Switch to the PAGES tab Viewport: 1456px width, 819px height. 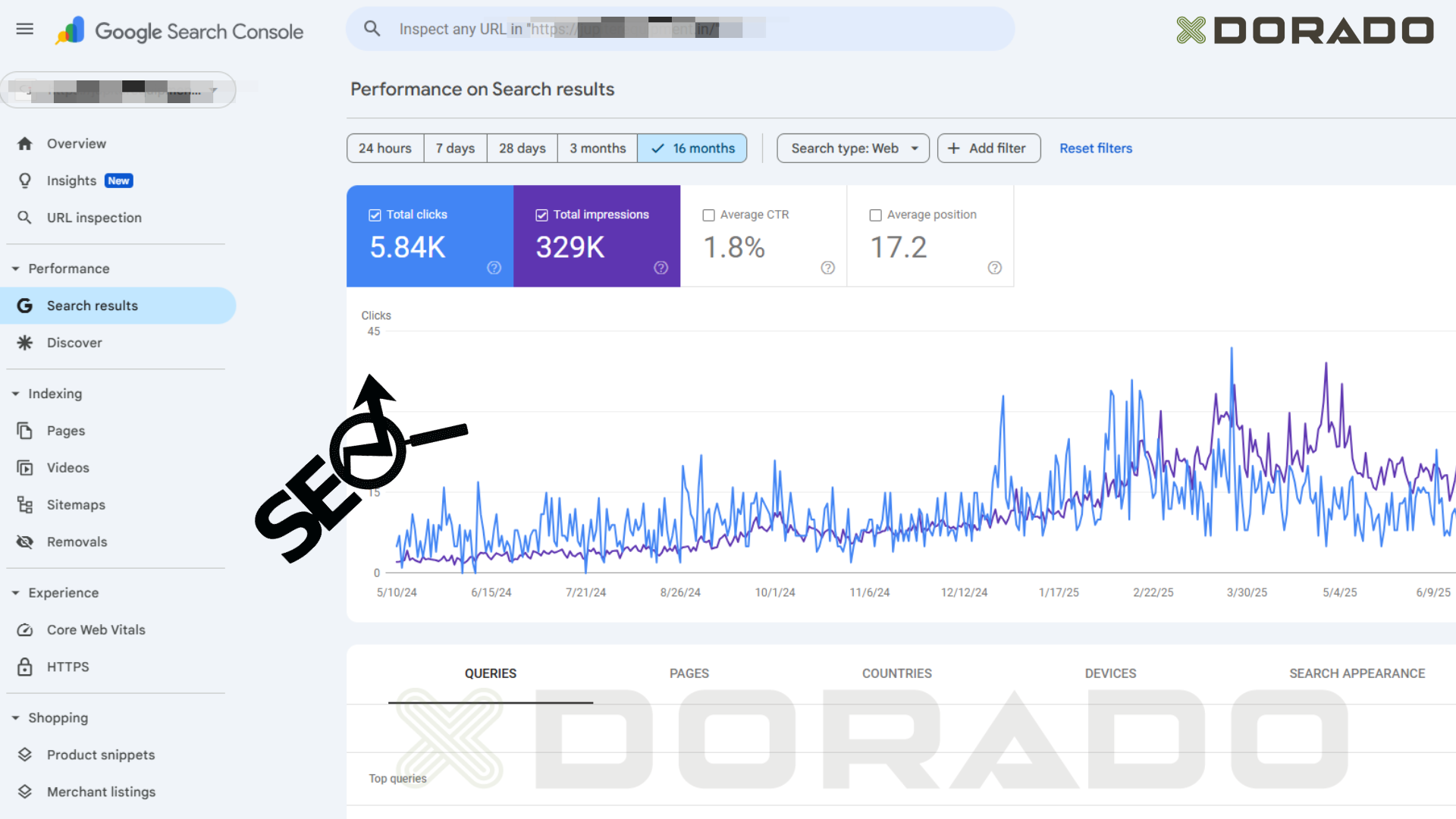[689, 673]
